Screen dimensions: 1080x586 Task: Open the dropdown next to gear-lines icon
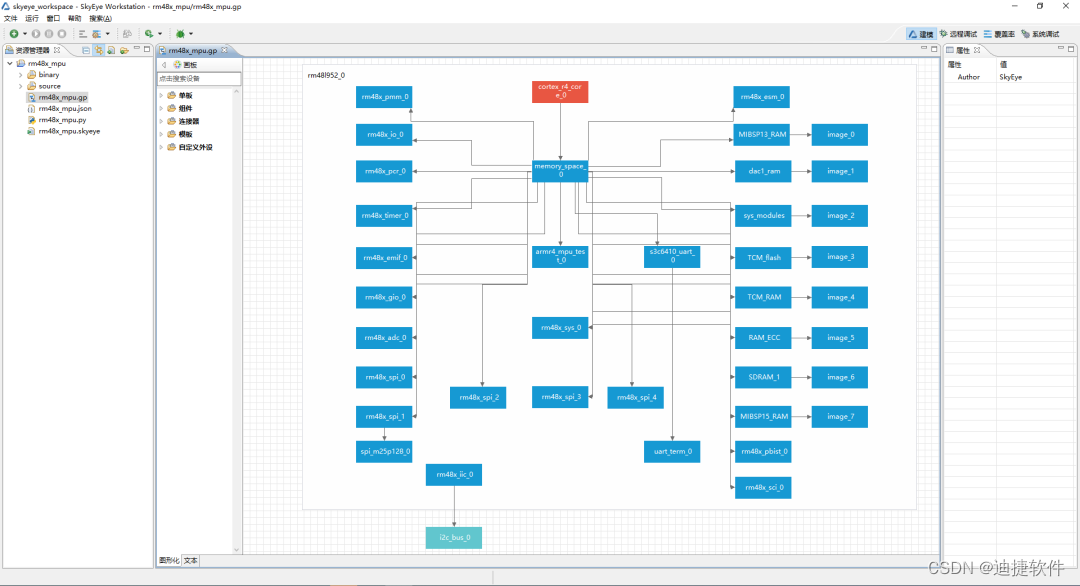pos(107,34)
